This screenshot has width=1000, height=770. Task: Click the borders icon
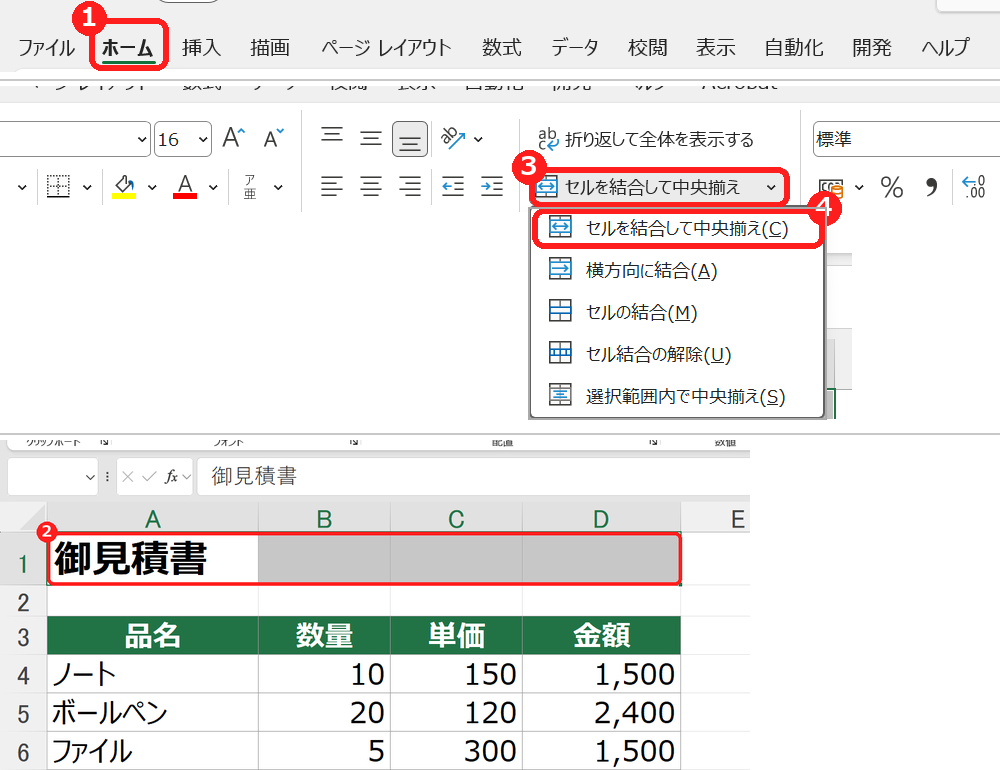click(58, 186)
